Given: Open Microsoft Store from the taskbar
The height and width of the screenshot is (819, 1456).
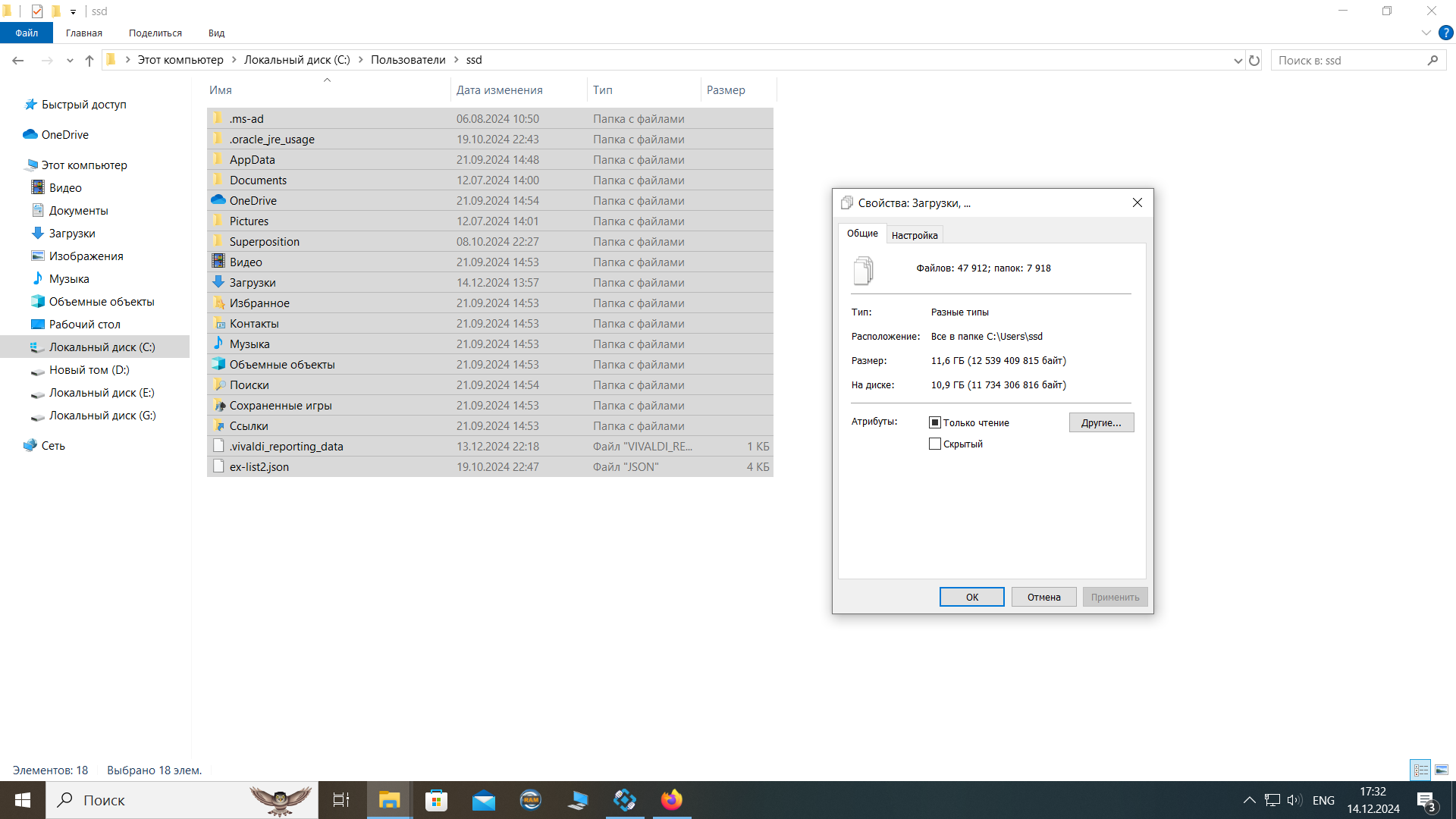Looking at the screenshot, I should coord(436,800).
